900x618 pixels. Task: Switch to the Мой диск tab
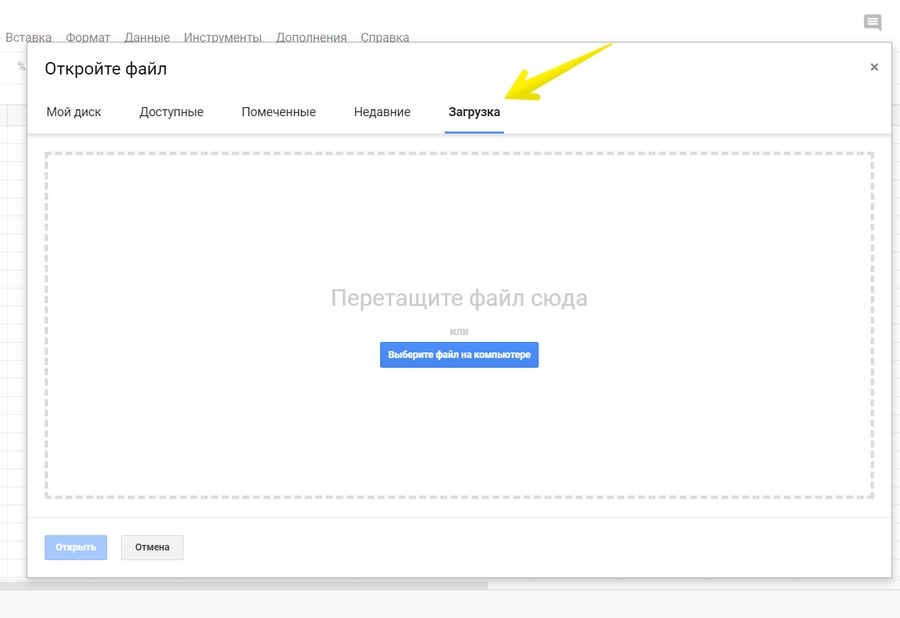coord(74,112)
